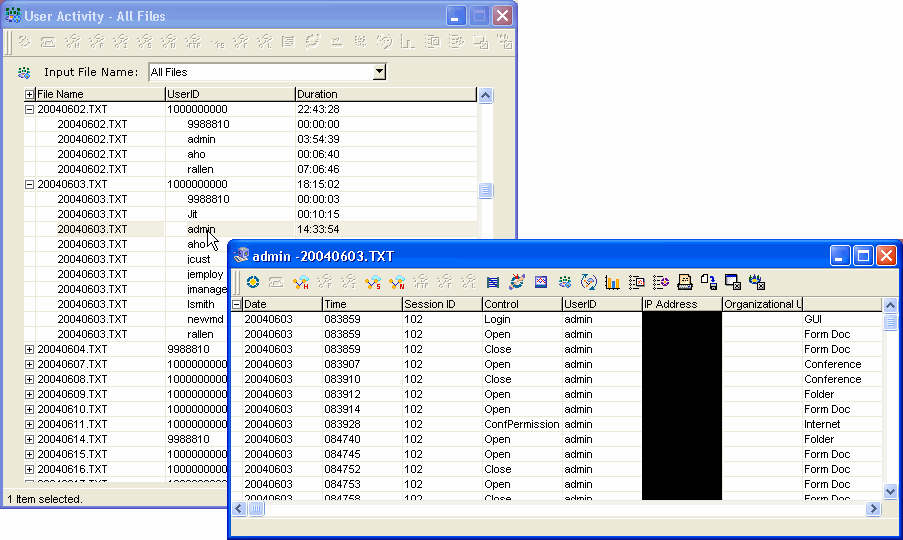903x540 pixels.
Task: Click the printer icon in admin toolbar
Action: pos(685,282)
